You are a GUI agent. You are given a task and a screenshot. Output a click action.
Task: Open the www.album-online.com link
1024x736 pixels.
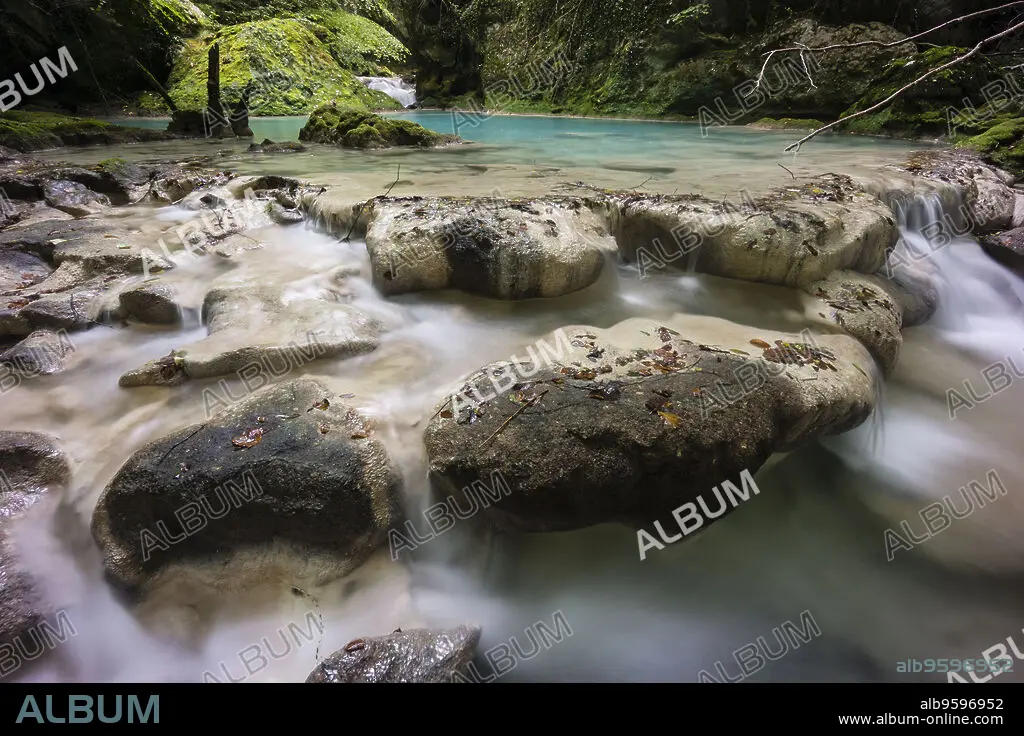[x=920, y=720]
